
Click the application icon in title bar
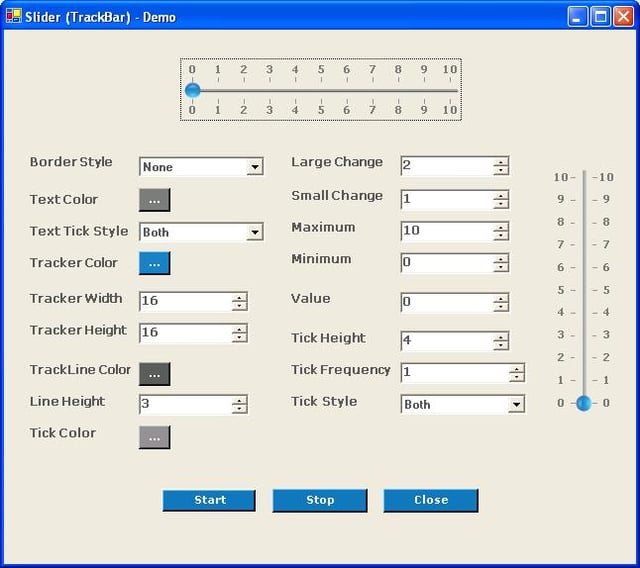[x=14, y=16]
